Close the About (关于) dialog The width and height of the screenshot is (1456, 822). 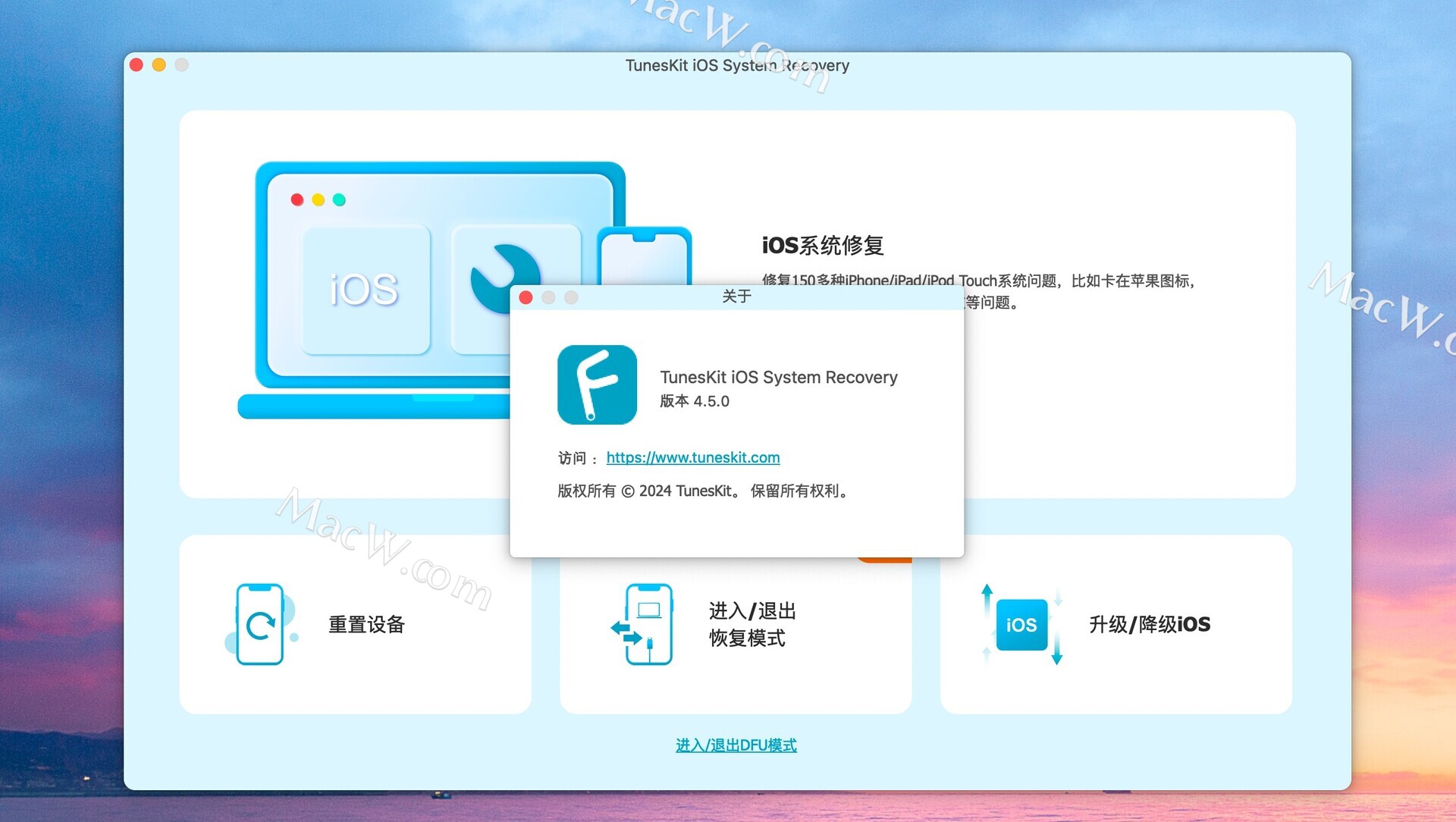pyautogui.click(x=526, y=297)
